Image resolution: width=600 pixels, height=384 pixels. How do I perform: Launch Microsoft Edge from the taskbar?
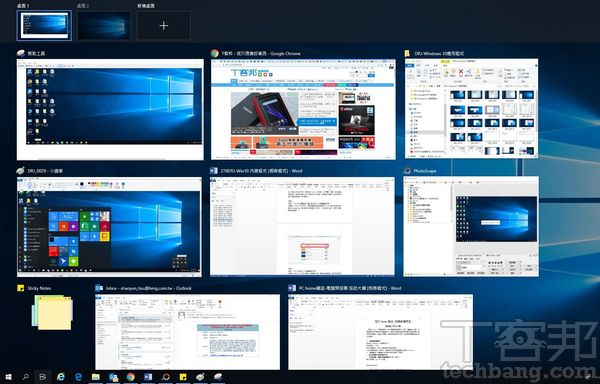(x=78, y=377)
